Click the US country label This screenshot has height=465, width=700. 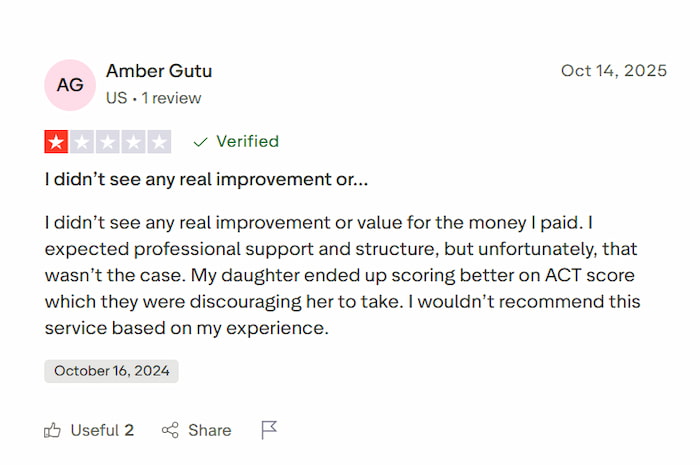pos(116,98)
